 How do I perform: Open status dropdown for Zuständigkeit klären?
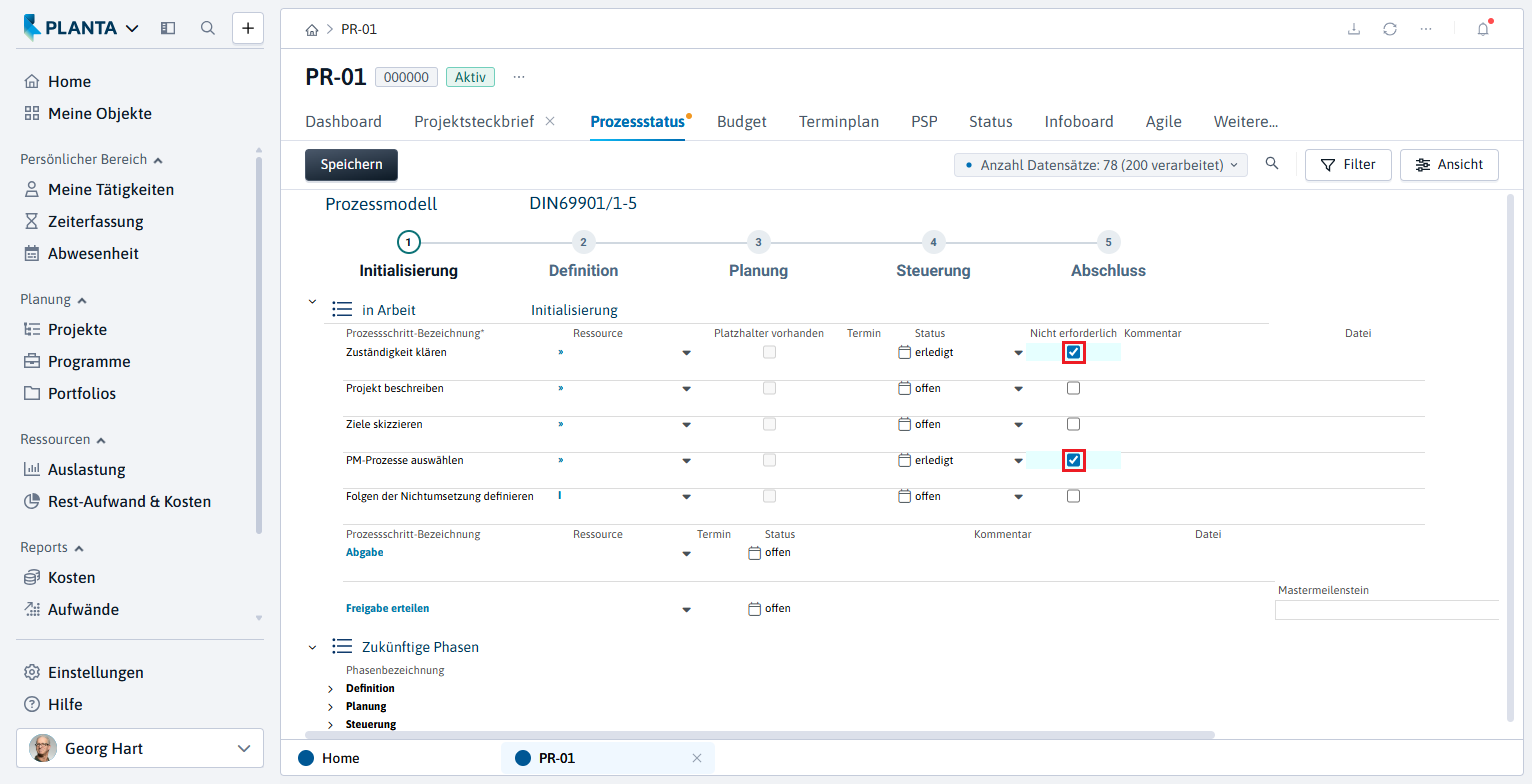pos(1018,353)
